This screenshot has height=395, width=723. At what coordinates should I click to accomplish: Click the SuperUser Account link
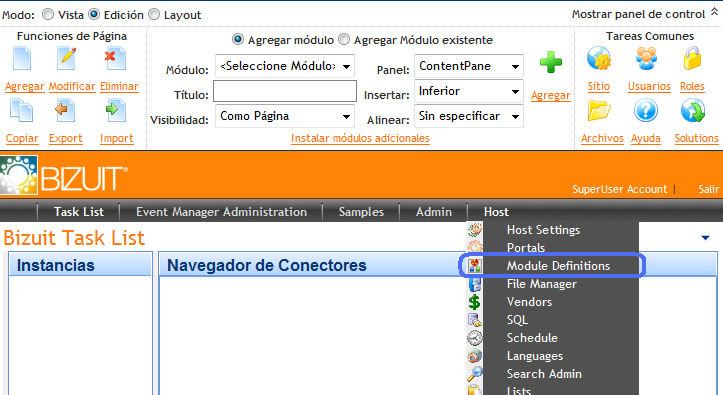pyautogui.click(x=620, y=189)
